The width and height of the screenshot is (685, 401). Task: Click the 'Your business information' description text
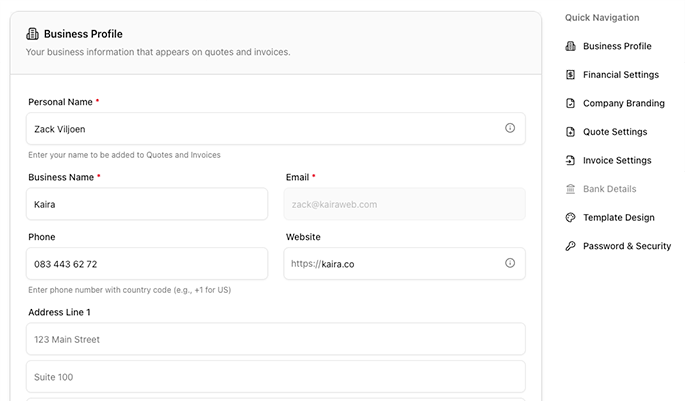[x=158, y=52]
